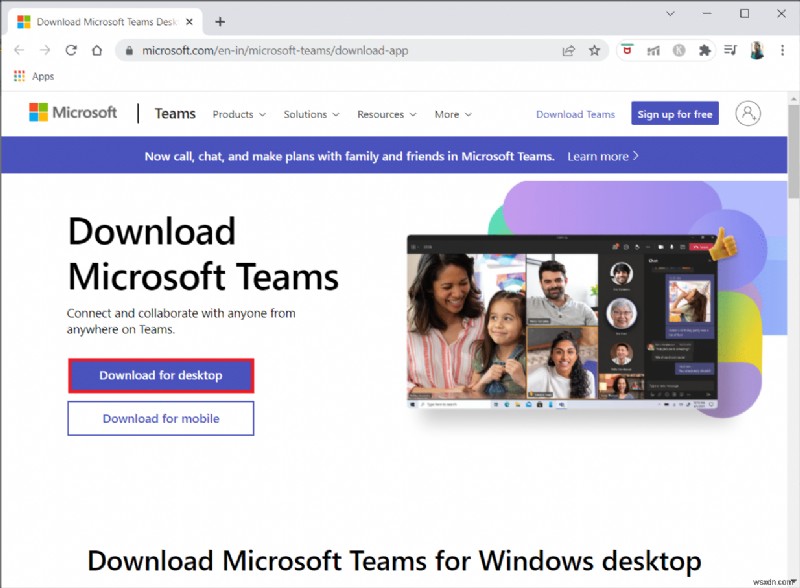
Task: Open the red pocket-style extension icon
Action: click(628, 51)
